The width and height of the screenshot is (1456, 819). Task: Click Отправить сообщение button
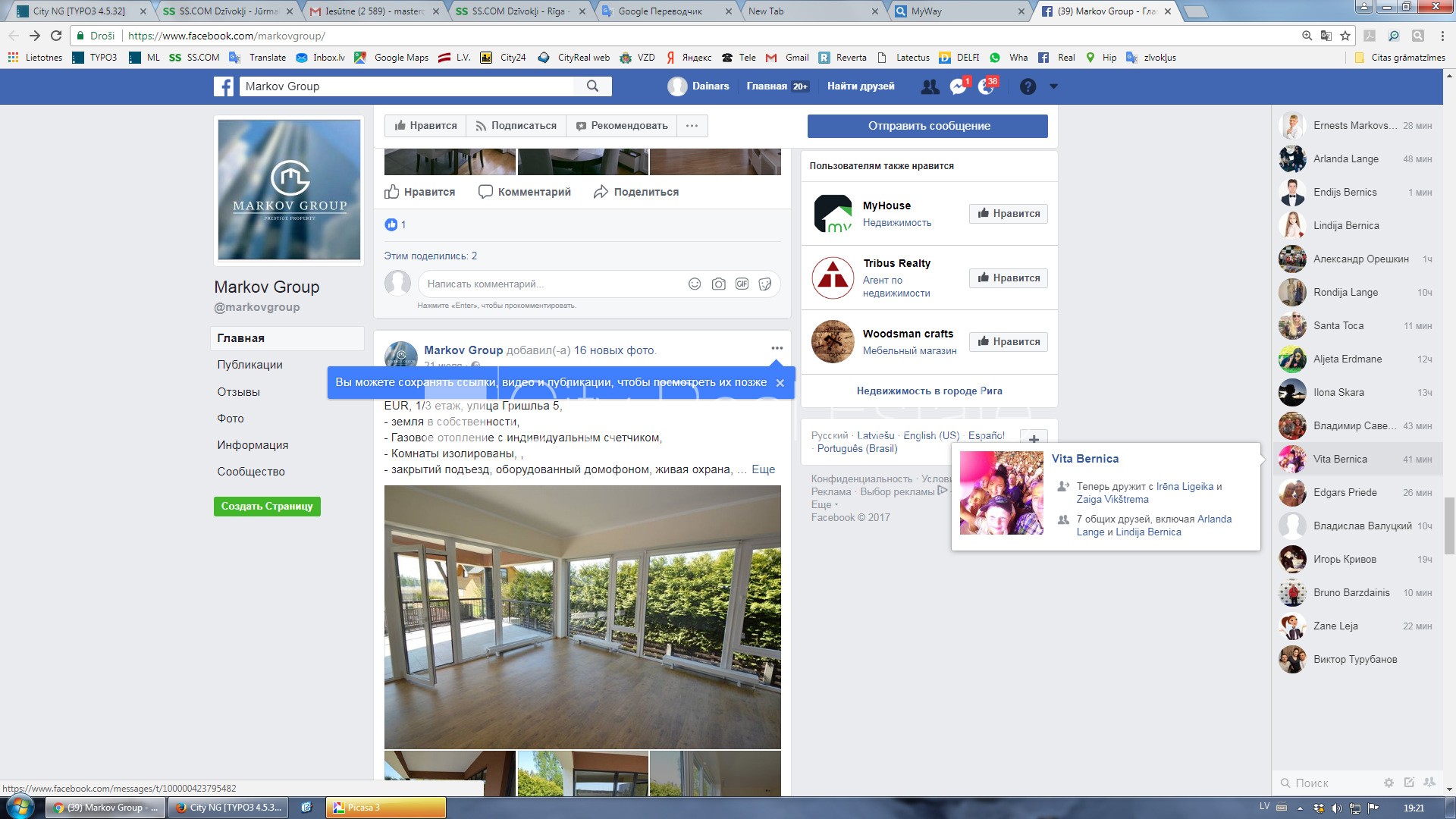pyautogui.click(x=927, y=126)
